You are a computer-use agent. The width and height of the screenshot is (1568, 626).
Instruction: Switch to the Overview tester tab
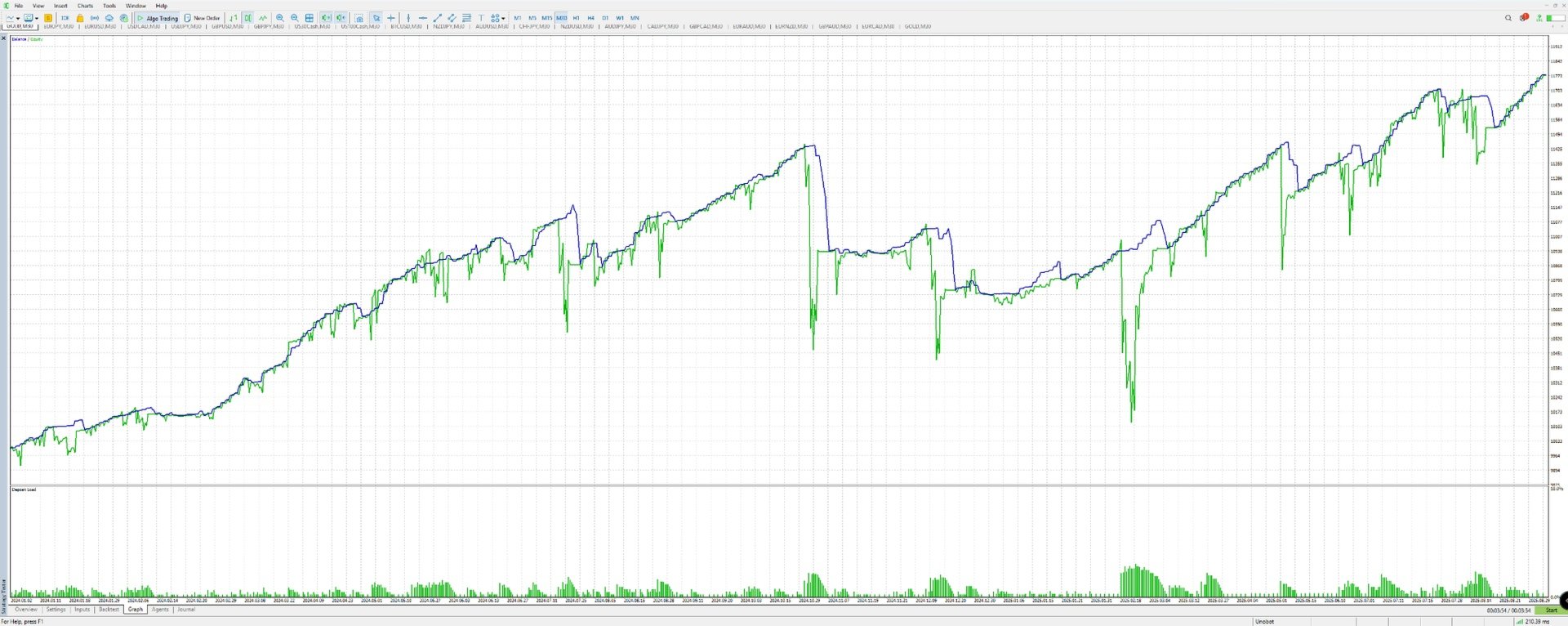pyautogui.click(x=26, y=610)
